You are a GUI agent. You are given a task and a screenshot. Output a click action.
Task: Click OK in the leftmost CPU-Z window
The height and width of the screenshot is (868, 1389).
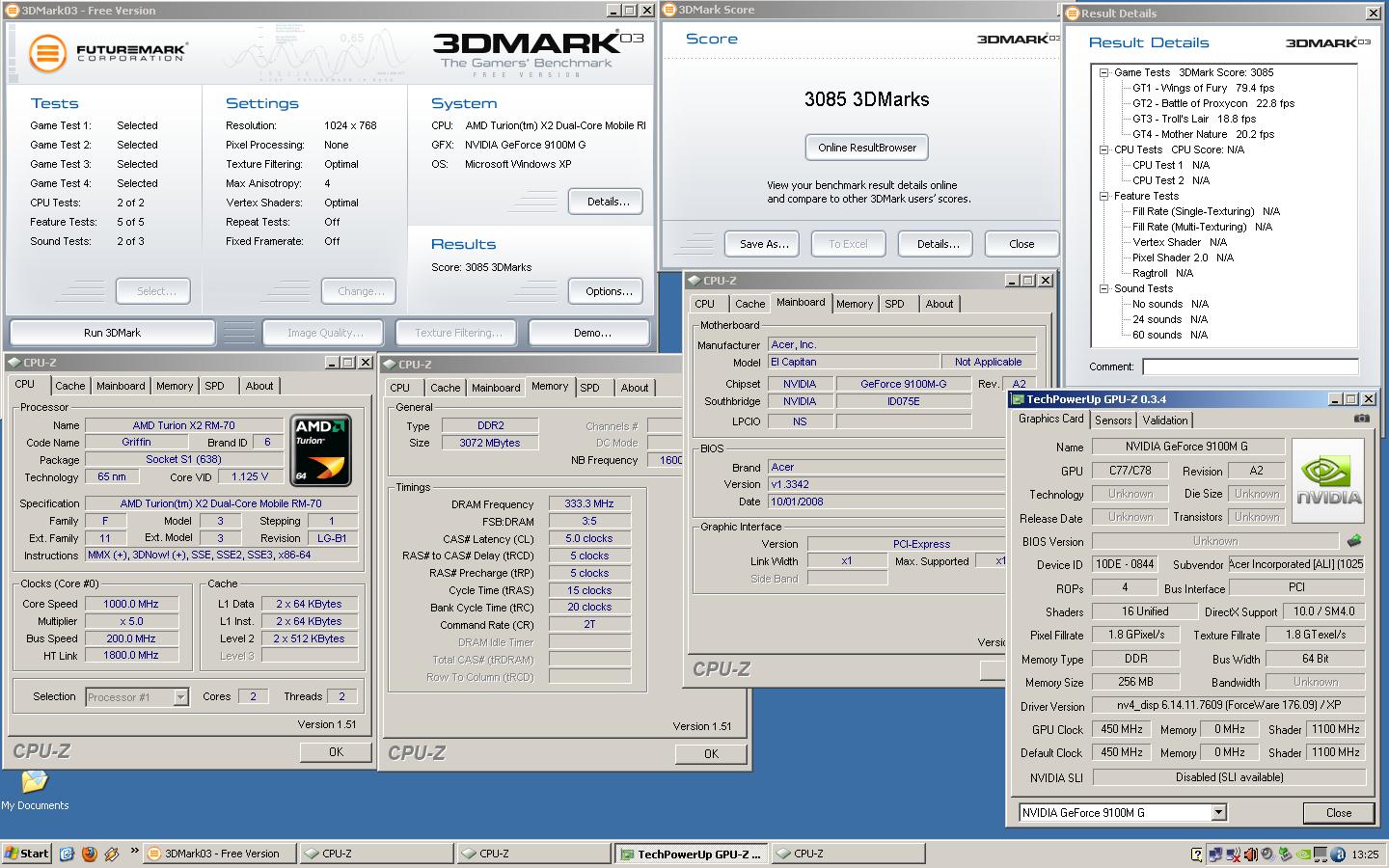[x=336, y=752]
